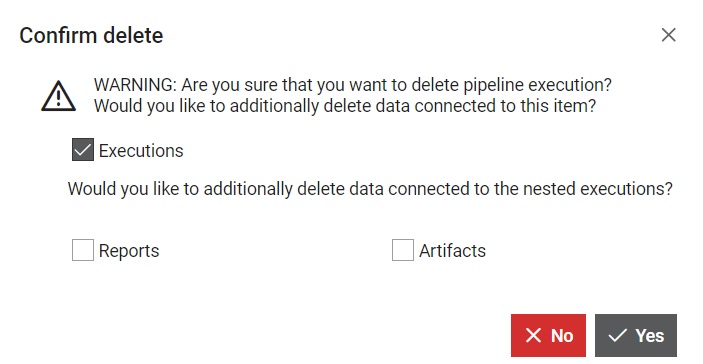Click the delete pipeline execution warning line
The image size is (703, 364).
(x=353, y=85)
